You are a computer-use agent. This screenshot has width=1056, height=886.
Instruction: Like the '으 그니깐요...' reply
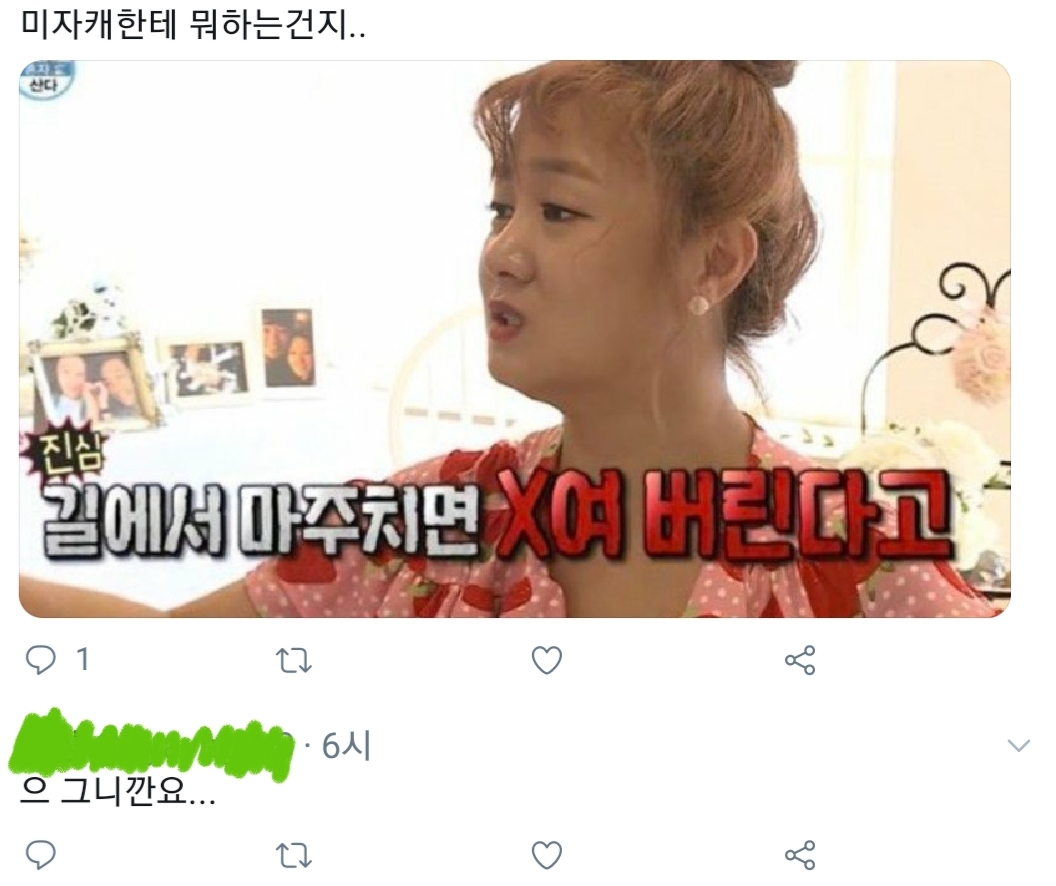[547, 855]
